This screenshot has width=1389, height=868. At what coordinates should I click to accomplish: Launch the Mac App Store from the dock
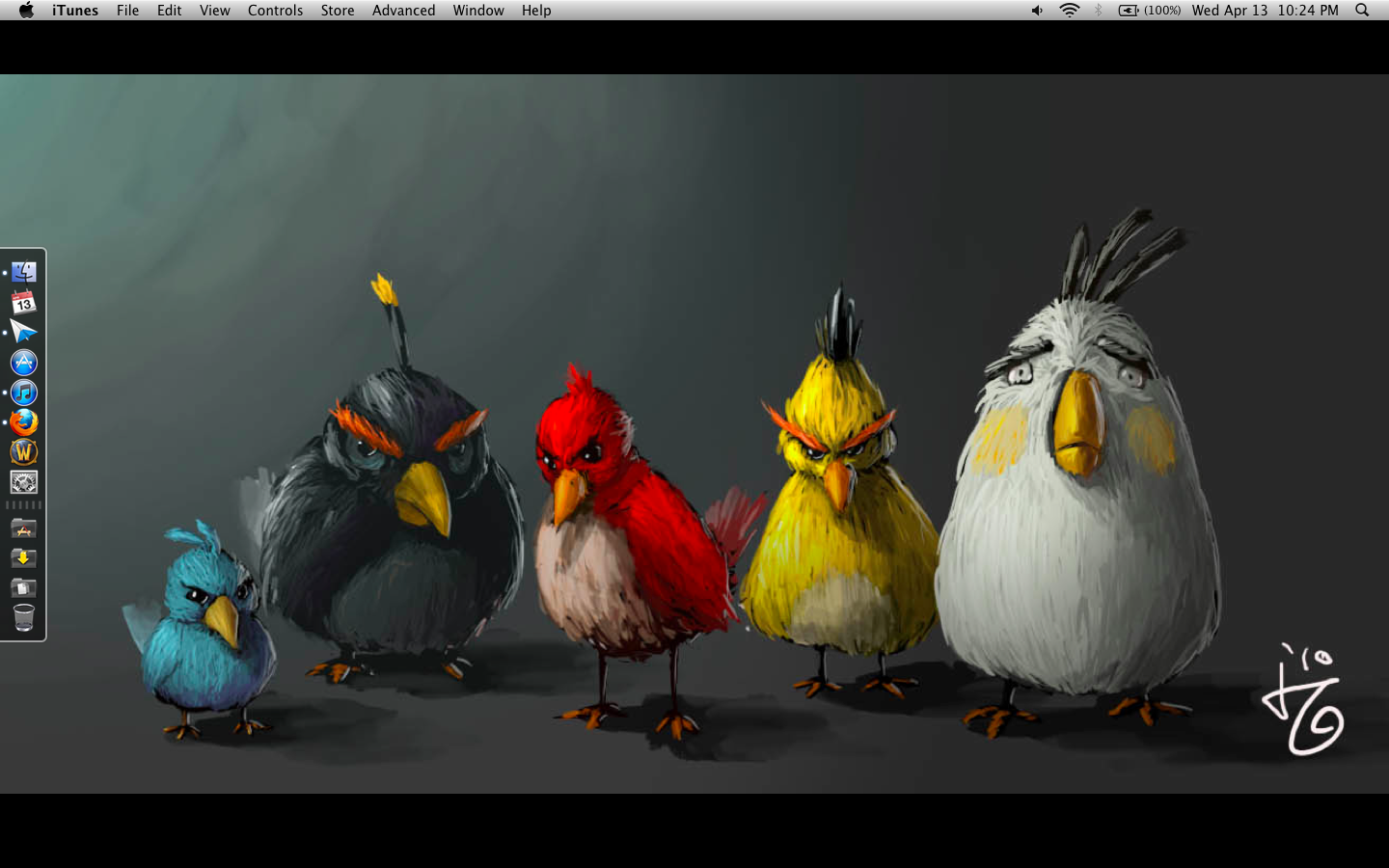(x=24, y=363)
